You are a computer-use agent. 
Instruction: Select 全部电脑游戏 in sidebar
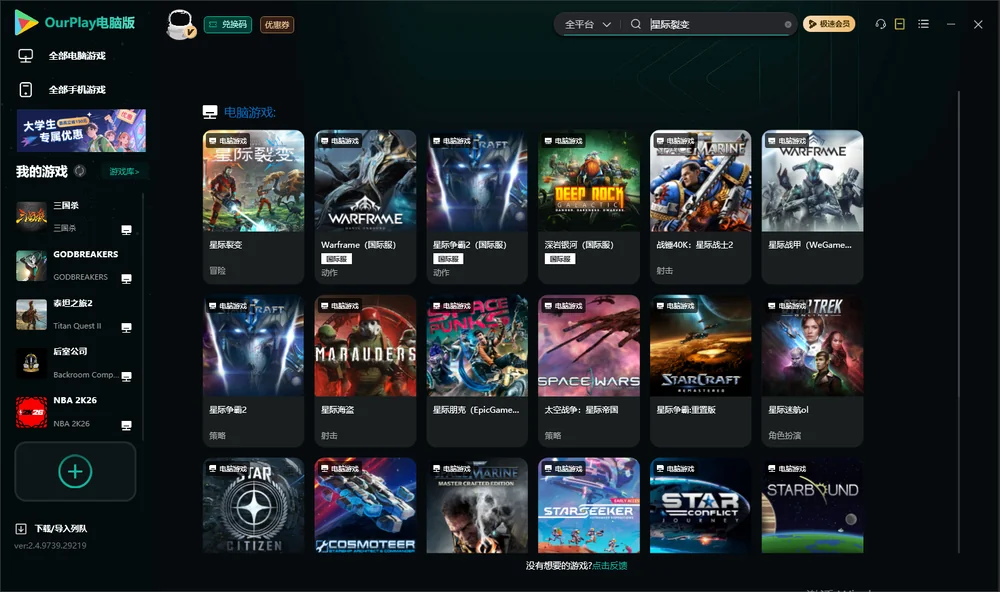coord(77,56)
